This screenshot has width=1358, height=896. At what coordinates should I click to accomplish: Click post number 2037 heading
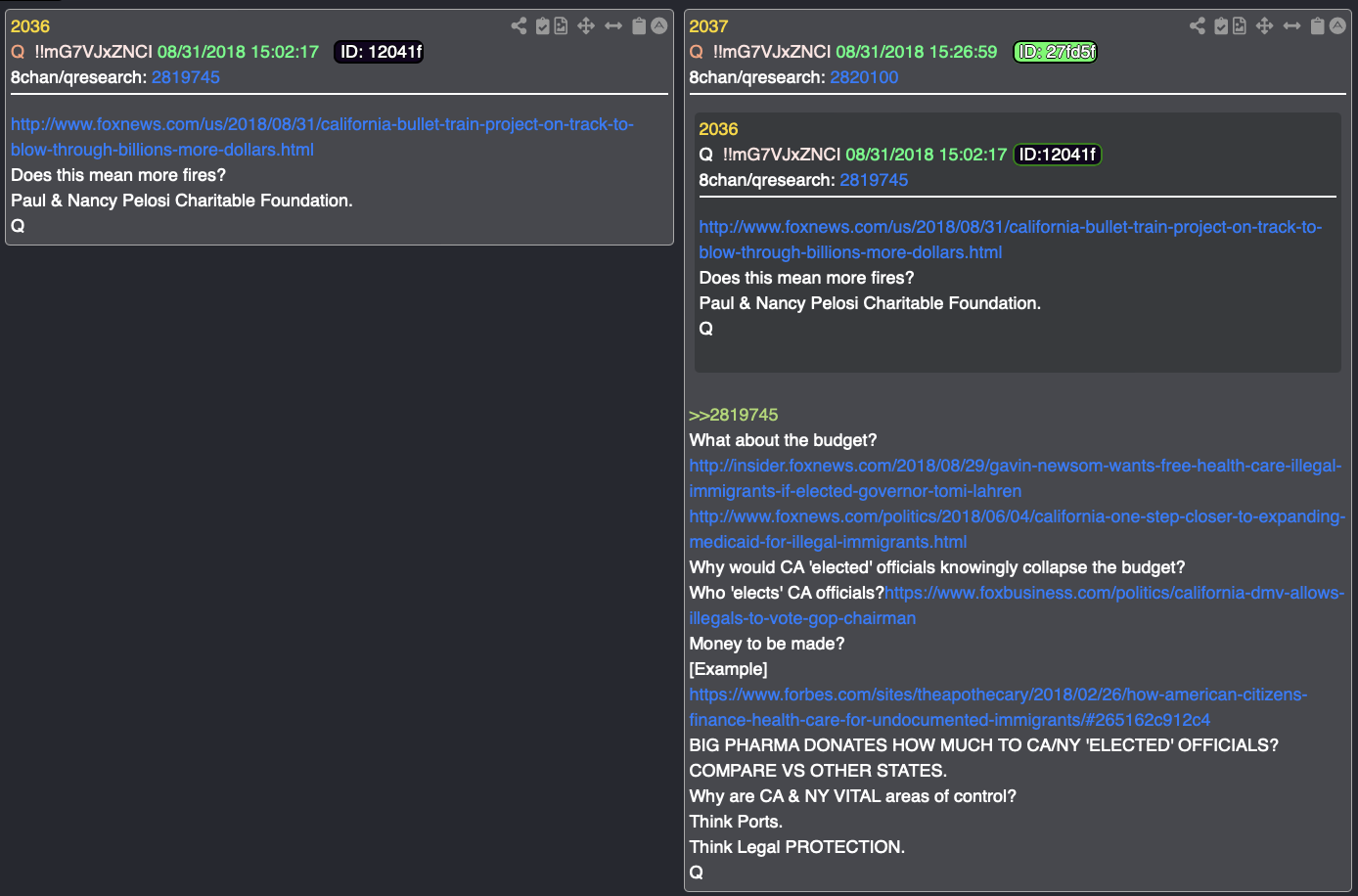click(708, 26)
